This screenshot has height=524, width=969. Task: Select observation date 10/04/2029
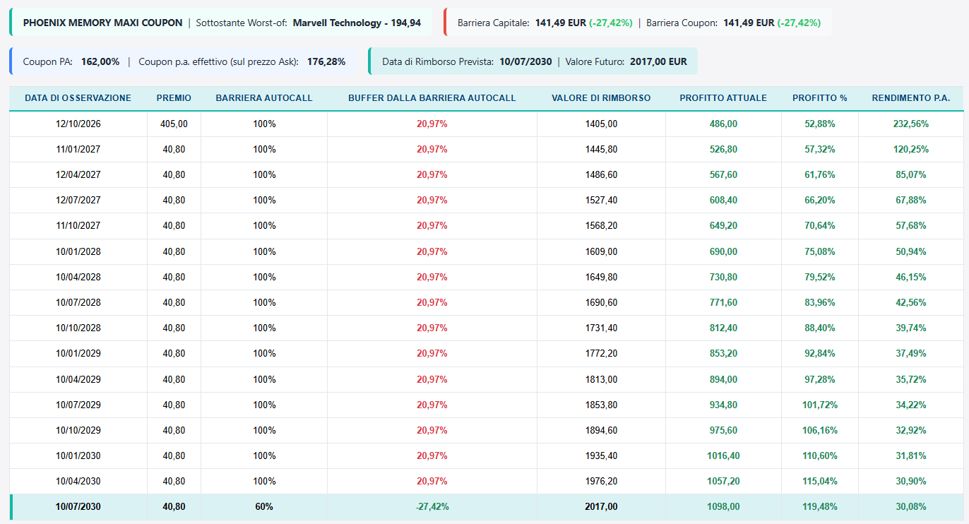[x=78, y=379]
